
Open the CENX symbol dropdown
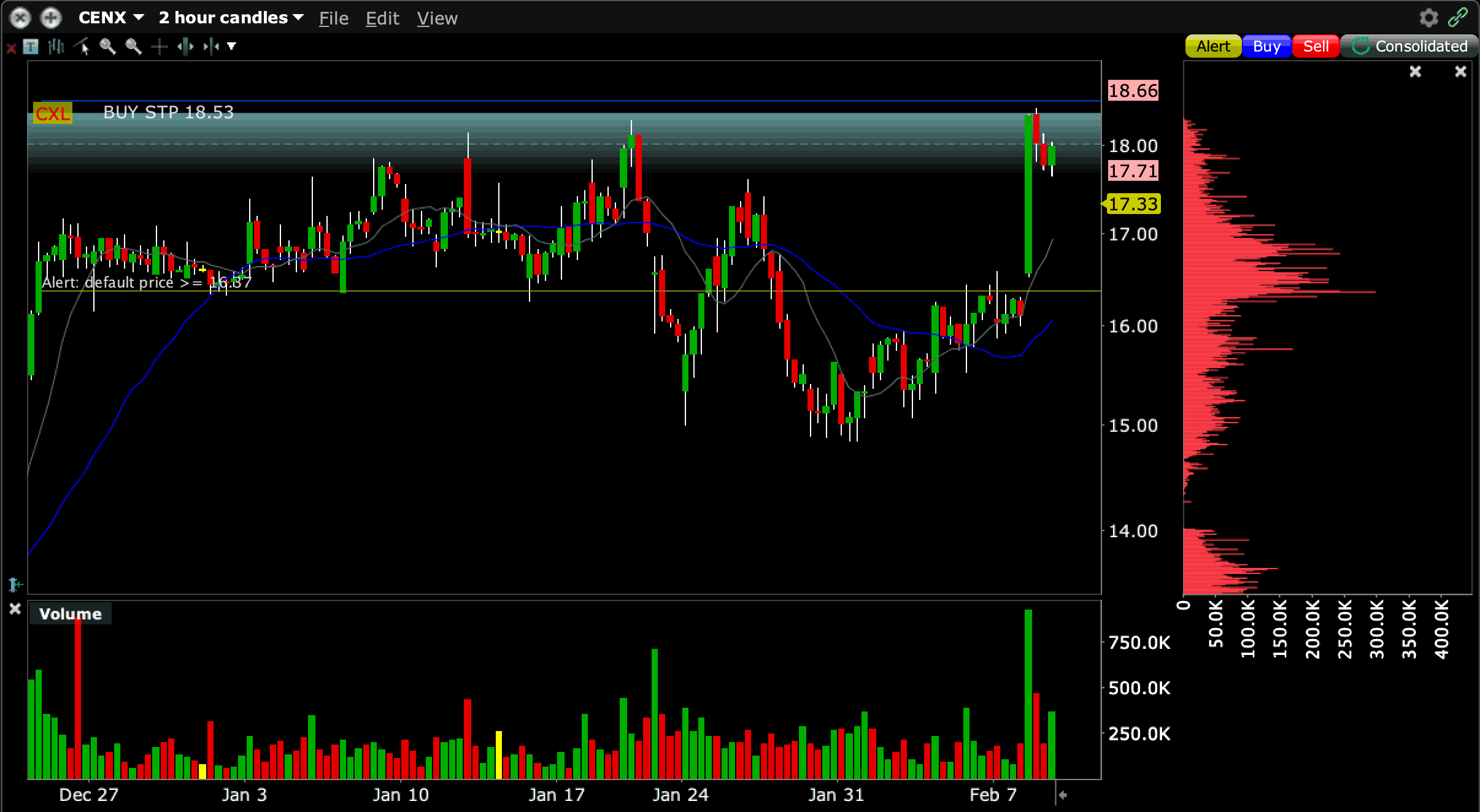(x=111, y=18)
